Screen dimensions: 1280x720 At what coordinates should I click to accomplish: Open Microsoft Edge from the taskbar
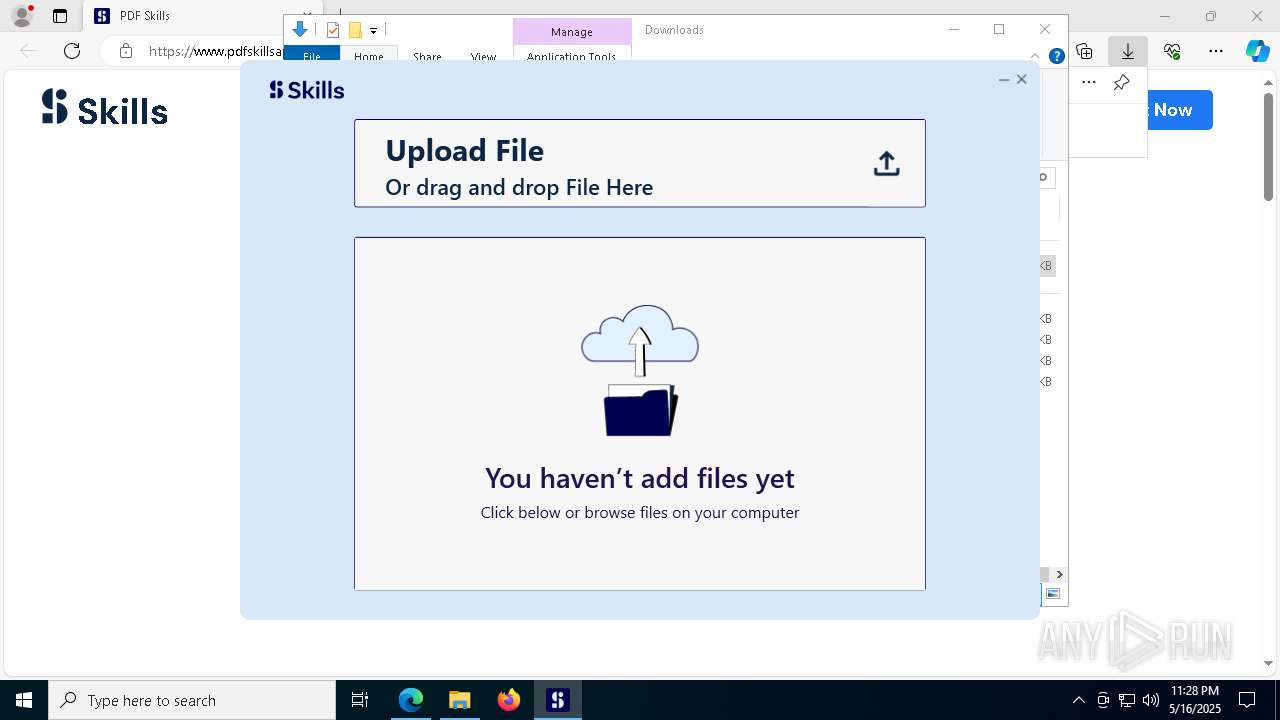coord(411,700)
